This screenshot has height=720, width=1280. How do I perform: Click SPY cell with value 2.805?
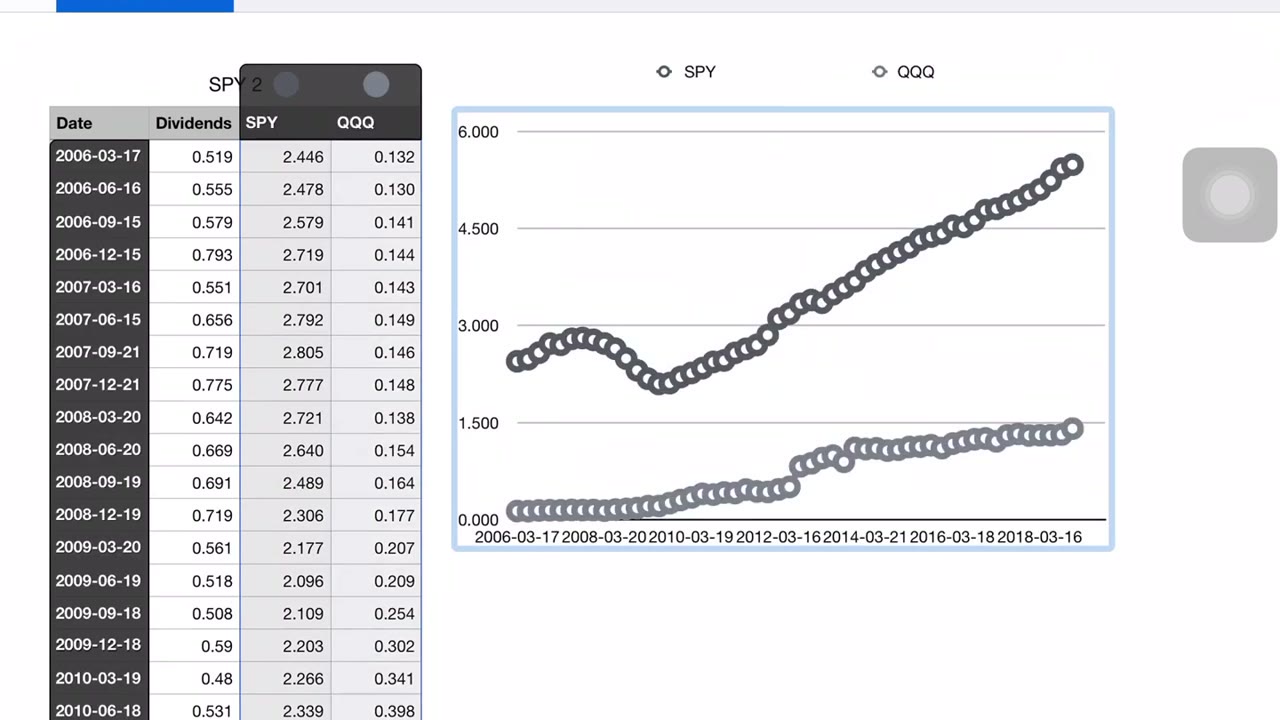(x=285, y=352)
